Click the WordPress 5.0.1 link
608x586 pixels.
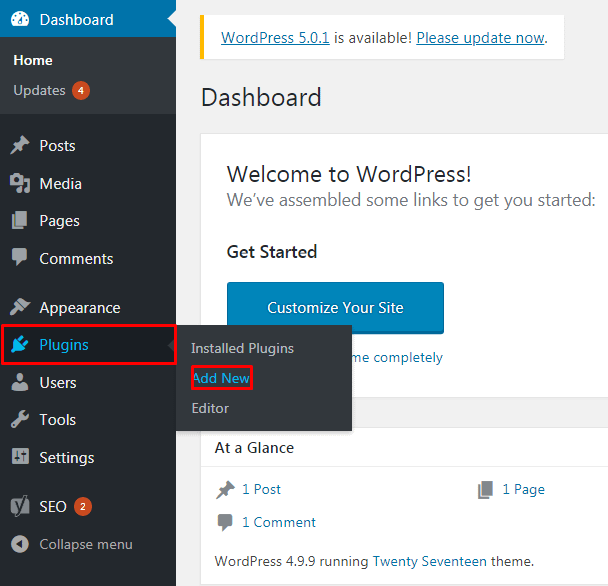coord(275,38)
